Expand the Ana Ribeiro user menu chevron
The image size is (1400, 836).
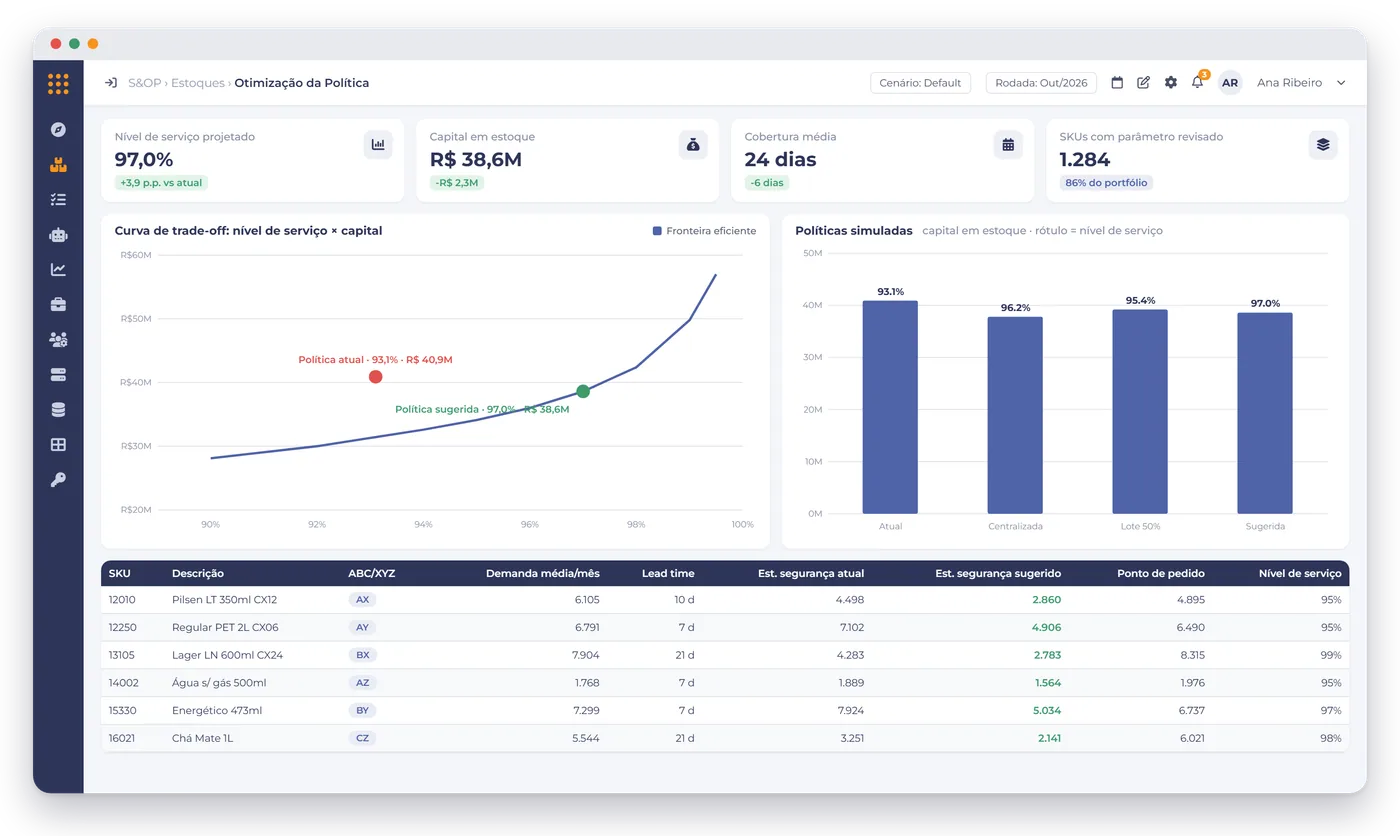pyautogui.click(x=1341, y=83)
